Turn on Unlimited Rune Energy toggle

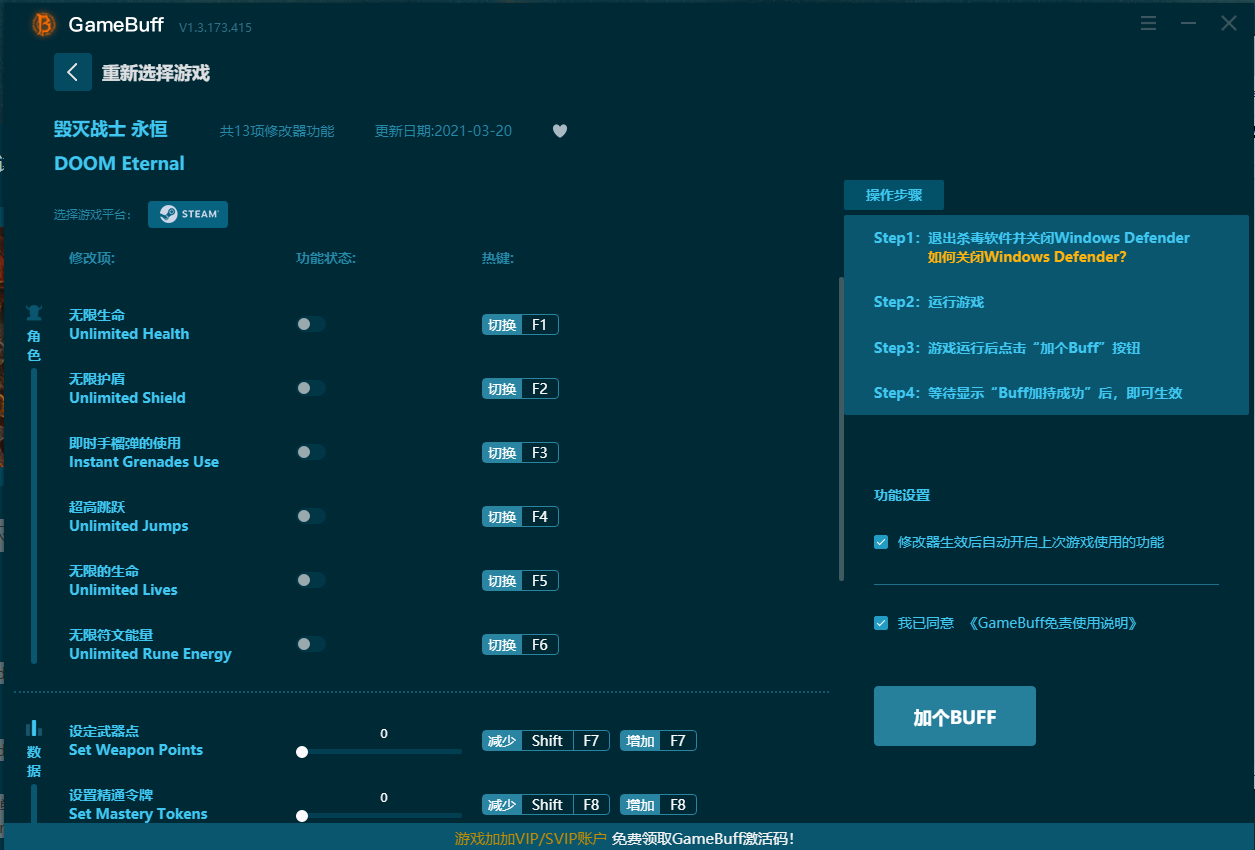click(310, 644)
